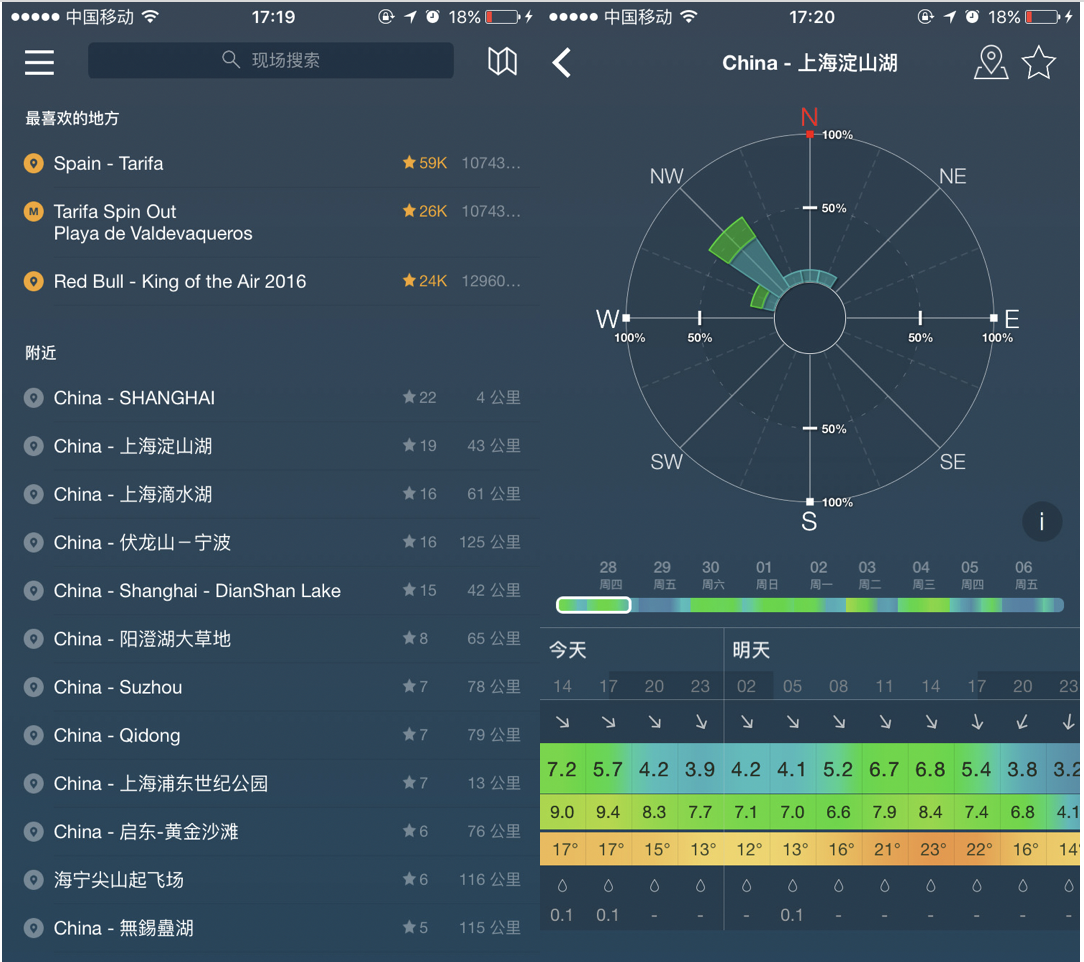Image resolution: width=1084 pixels, height=962 pixels.
Task: Click the Tarifa Spin Out M badge
Action: [34, 211]
